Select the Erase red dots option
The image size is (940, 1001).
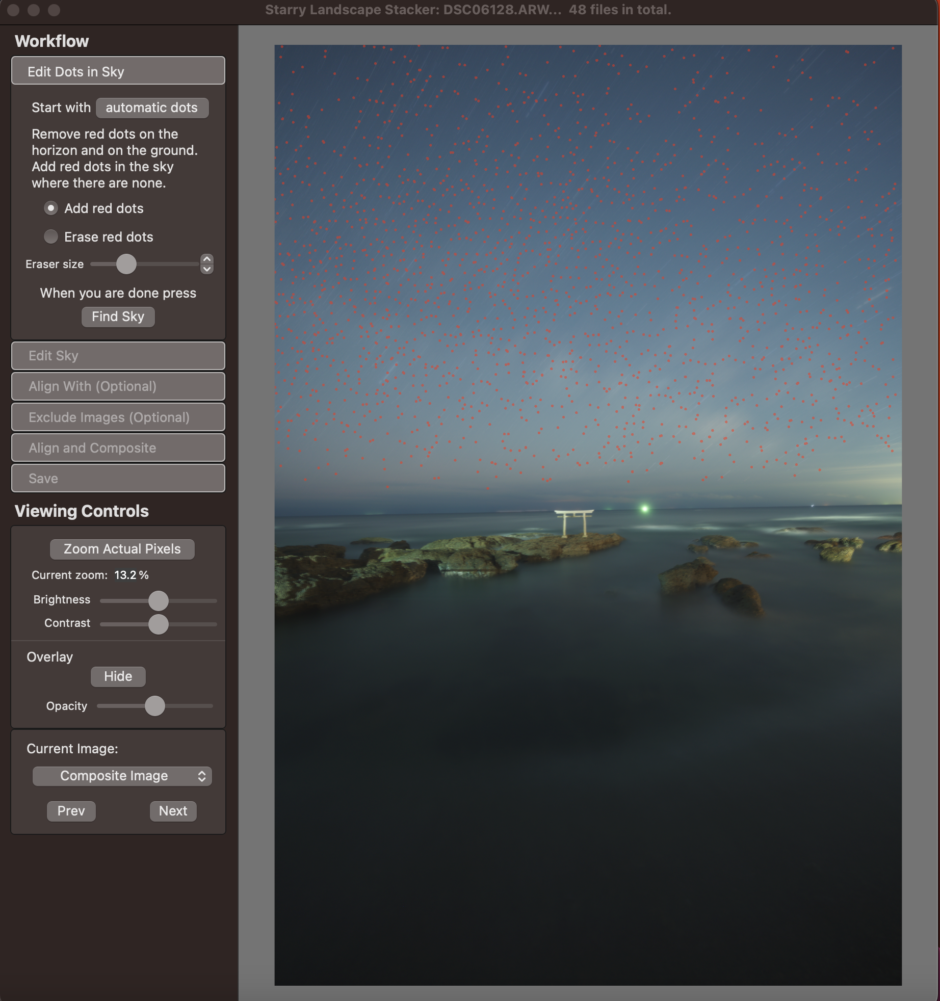pos(51,237)
